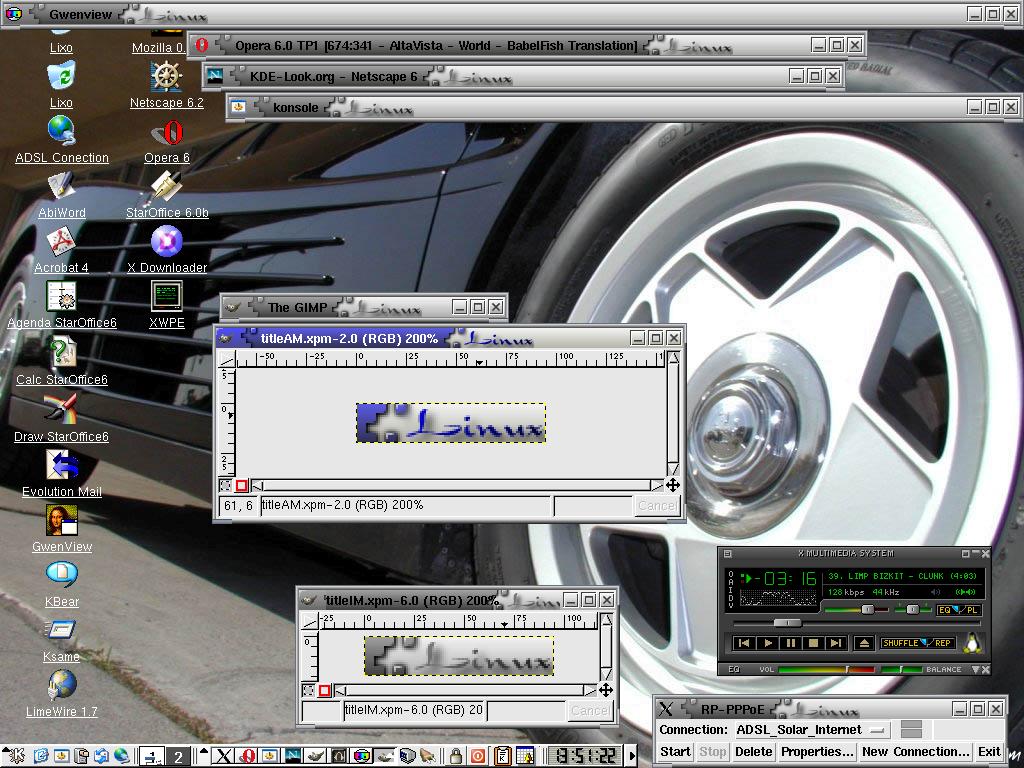Pause playback in XMMS
Viewport: 1024px width, 768px height.
point(790,643)
